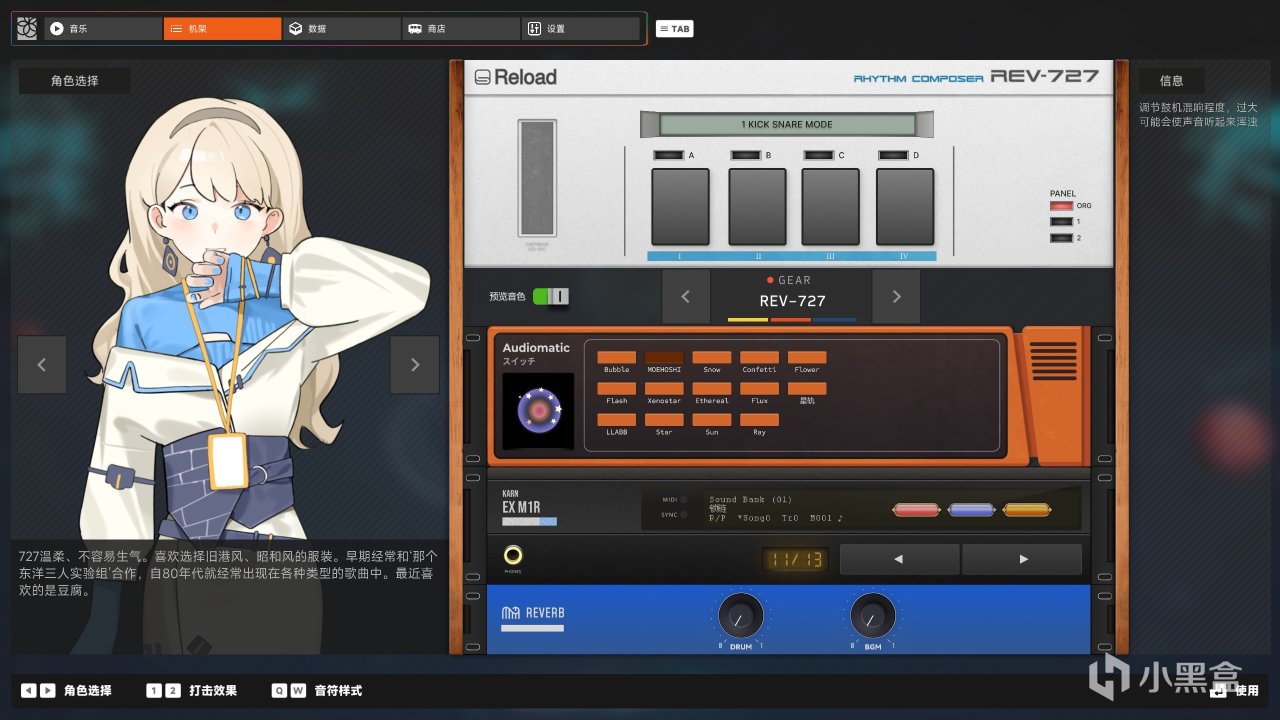Image resolution: width=1280 pixels, height=720 pixels.
Task: Select the ORG panel indicator
Action: tap(1061, 206)
